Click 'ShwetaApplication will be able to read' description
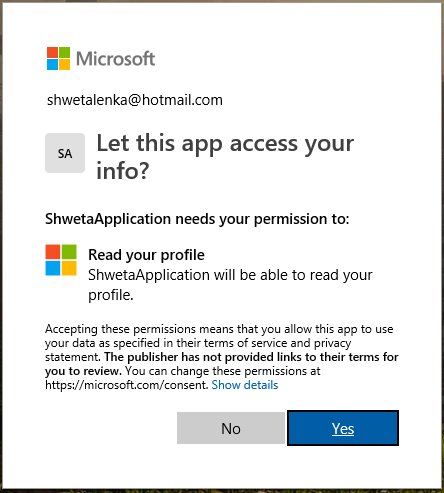Screen dimensions: 444x493 230,285
